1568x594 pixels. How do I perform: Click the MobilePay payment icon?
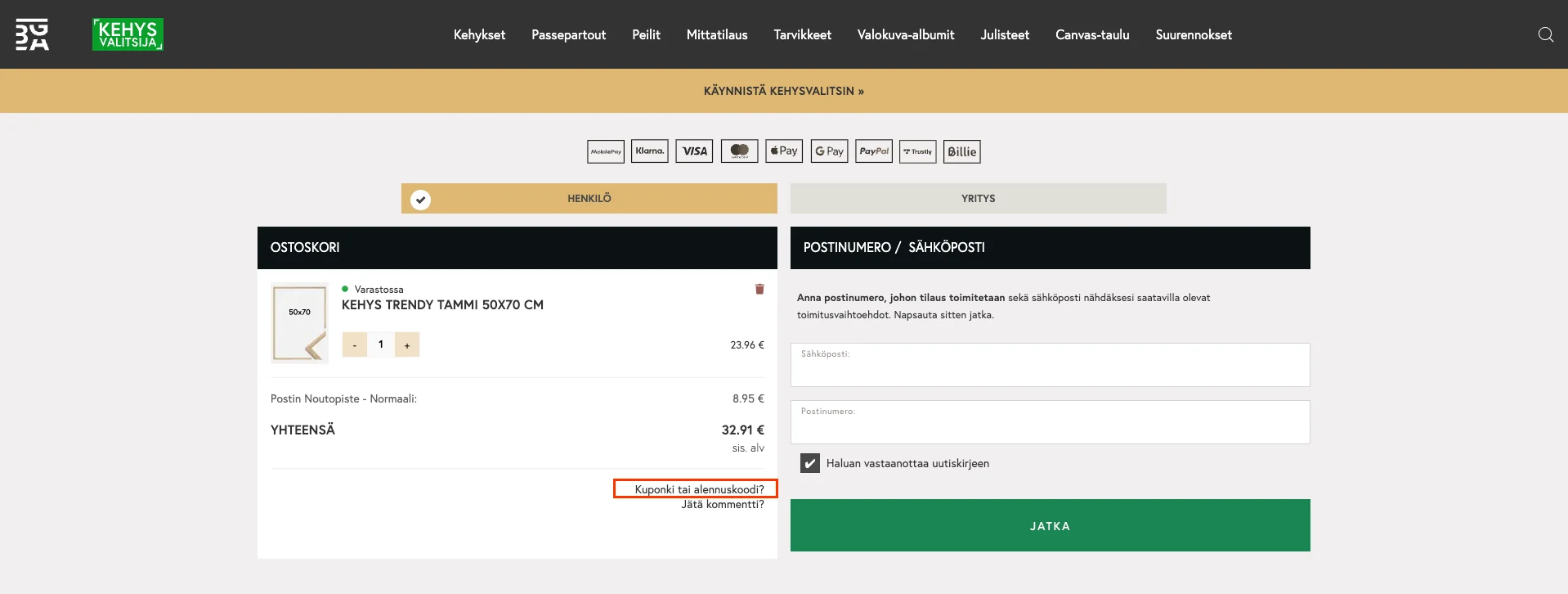pos(606,151)
